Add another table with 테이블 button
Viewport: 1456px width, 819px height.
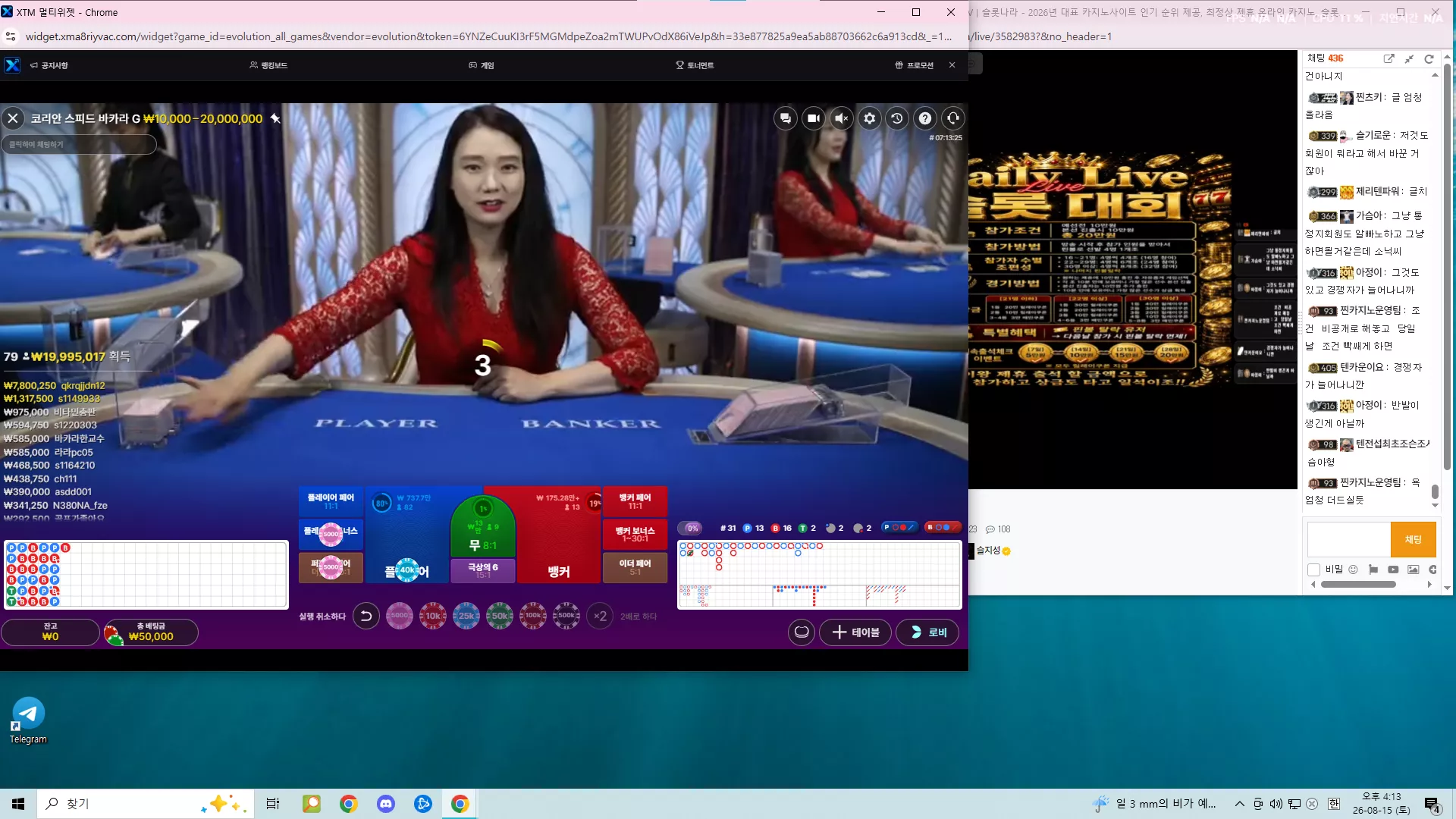pyautogui.click(x=855, y=632)
